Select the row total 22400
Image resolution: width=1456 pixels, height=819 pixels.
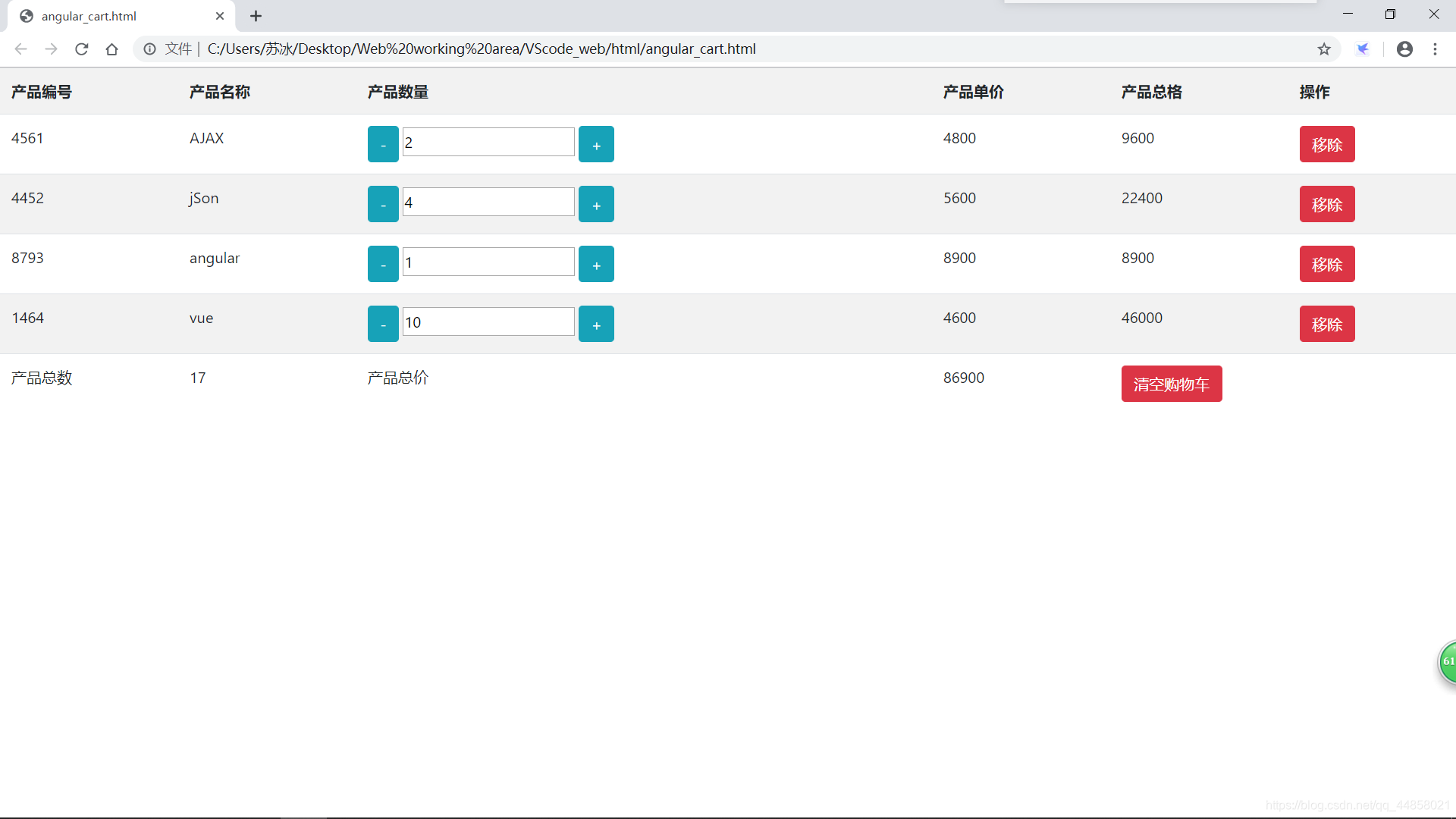tap(1142, 198)
